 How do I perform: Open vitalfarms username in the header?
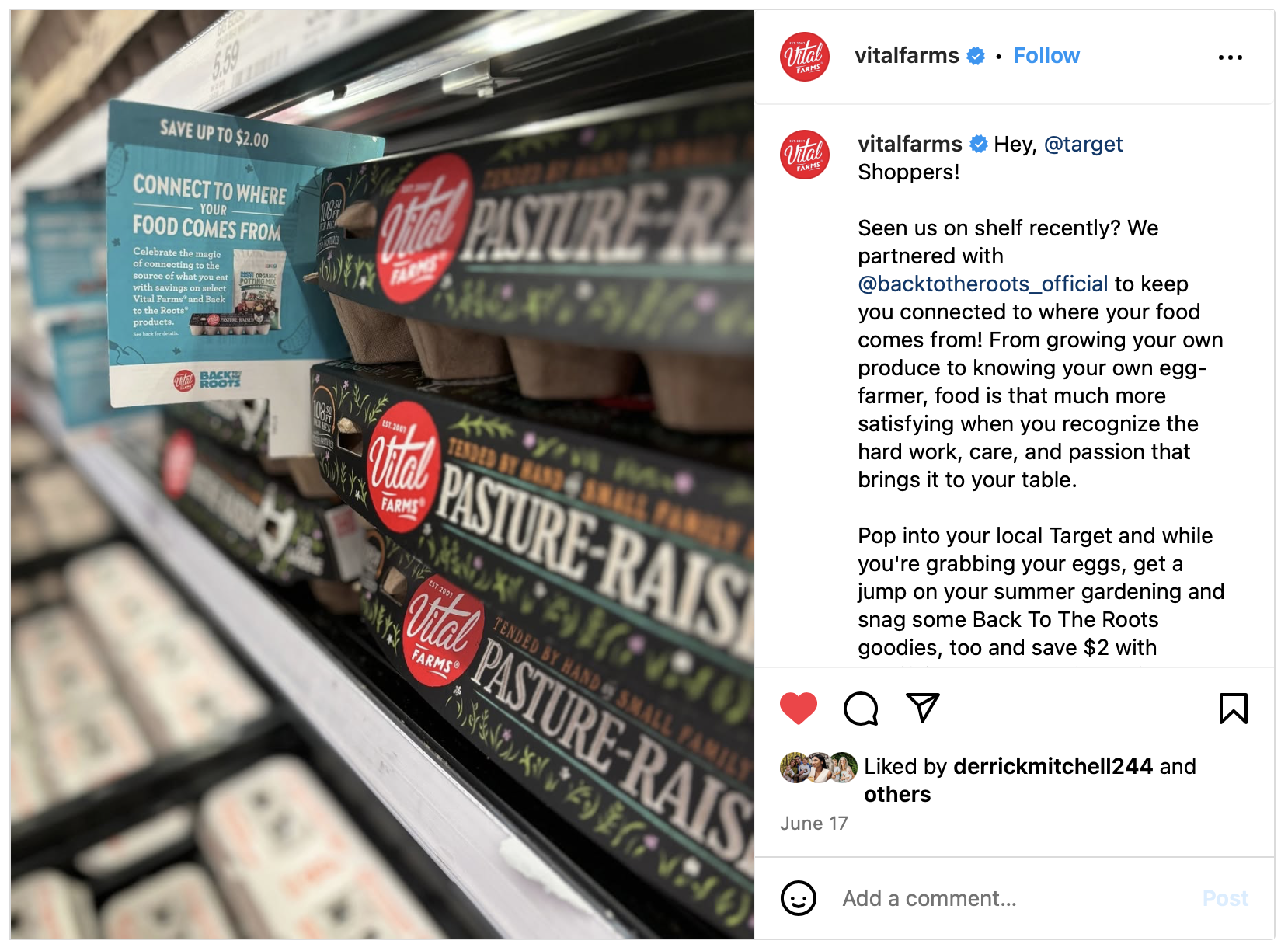(907, 56)
